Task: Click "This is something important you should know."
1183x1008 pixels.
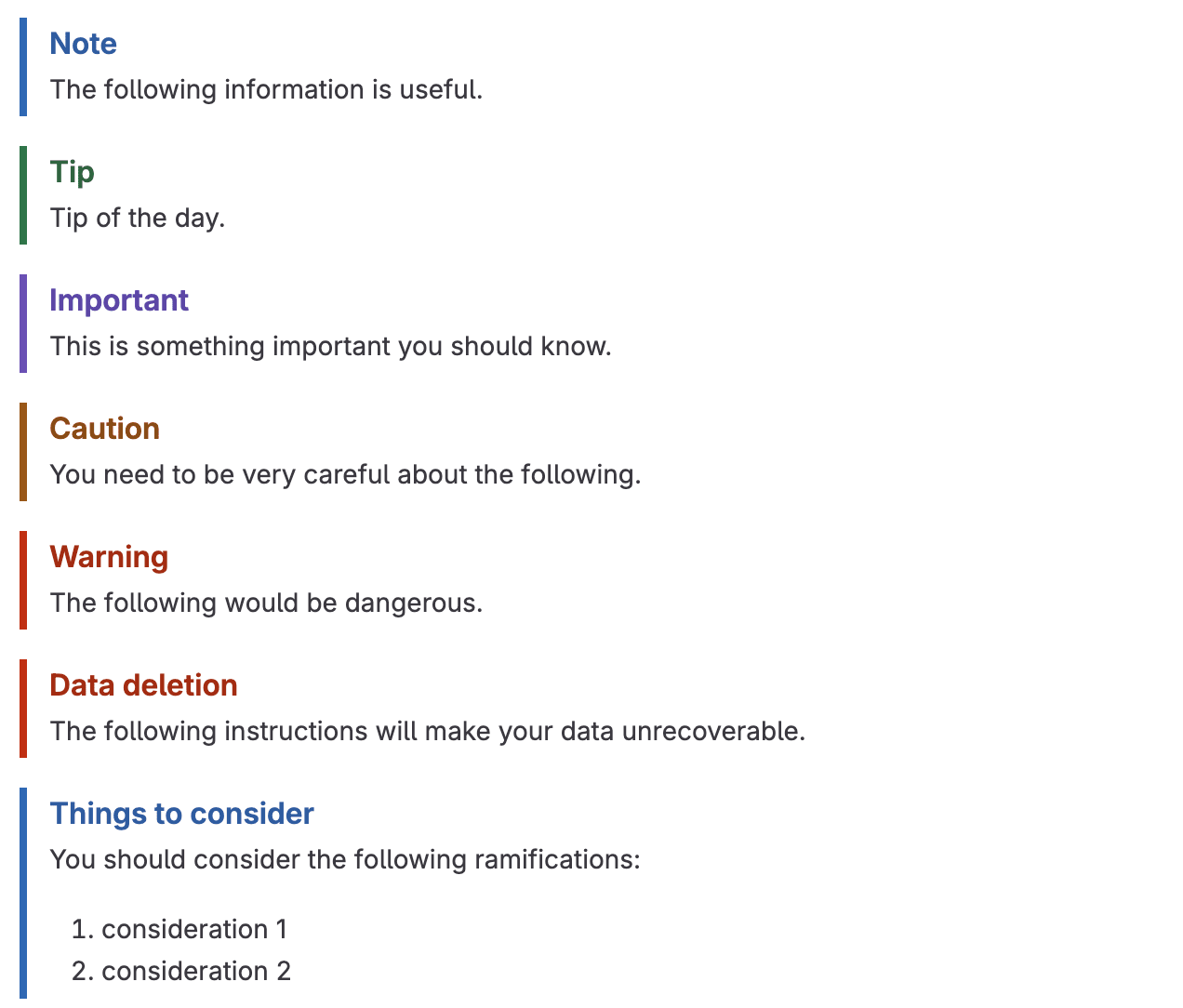Action: click(330, 347)
